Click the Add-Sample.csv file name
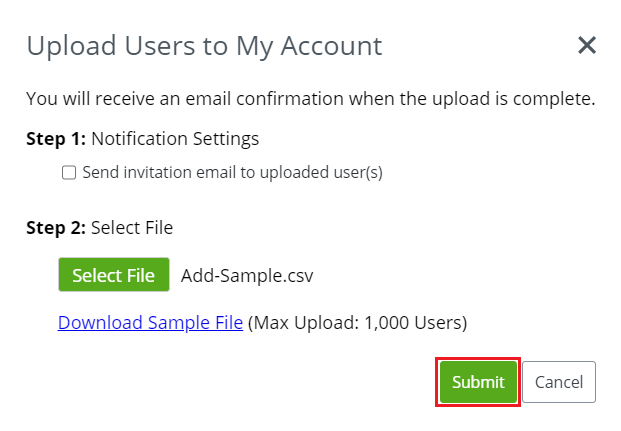The width and height of the screenshot is (621, 431). pyautogui.click(x=247, y=275)
